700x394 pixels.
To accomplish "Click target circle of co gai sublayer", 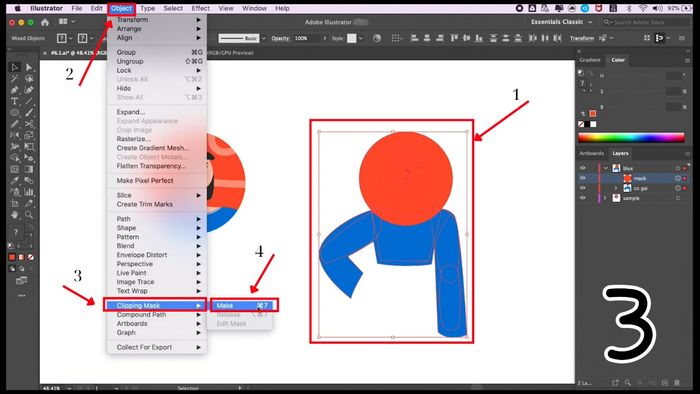I will (678, 188).
